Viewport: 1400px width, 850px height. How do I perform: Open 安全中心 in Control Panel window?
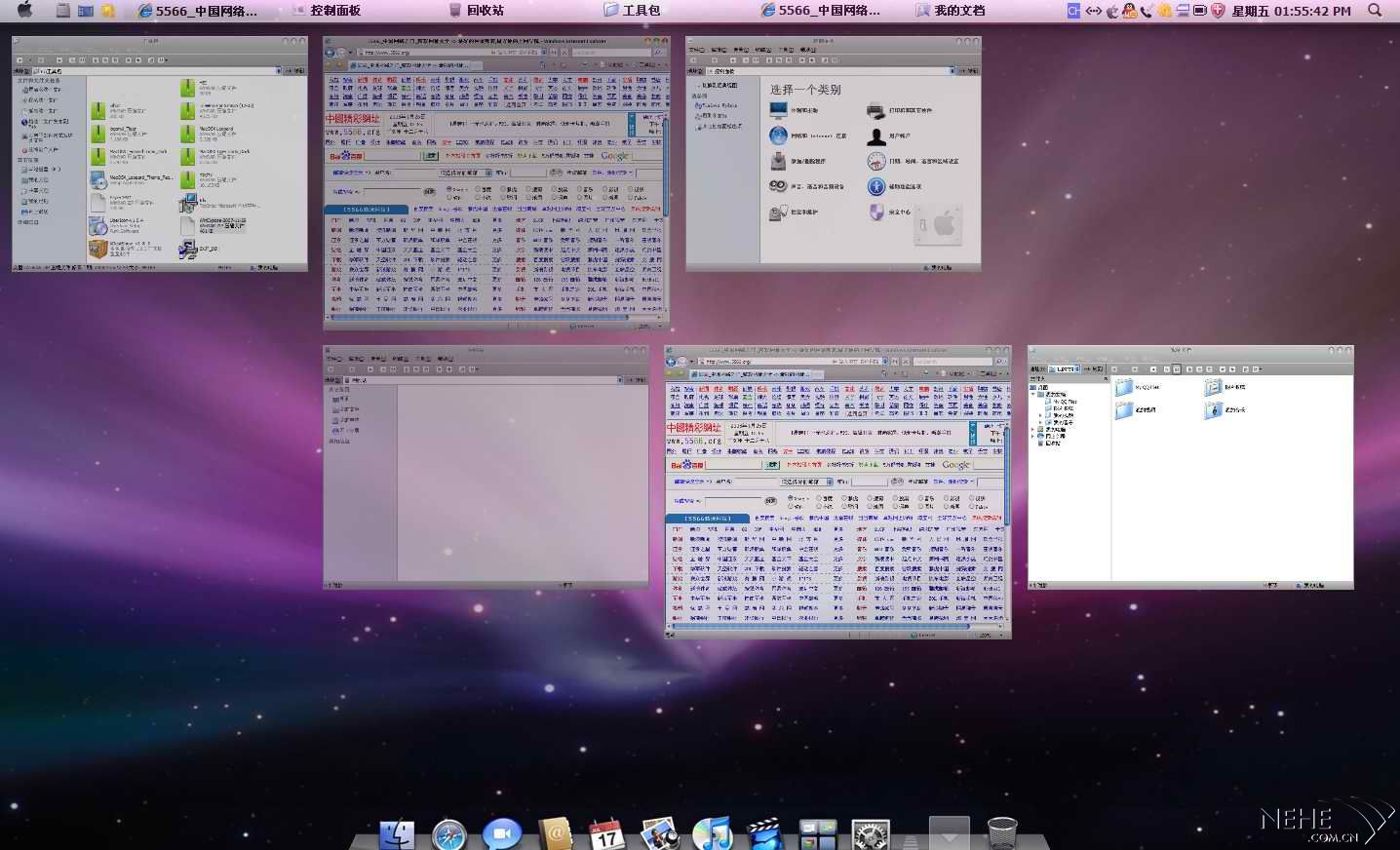(x=876, y=212)
